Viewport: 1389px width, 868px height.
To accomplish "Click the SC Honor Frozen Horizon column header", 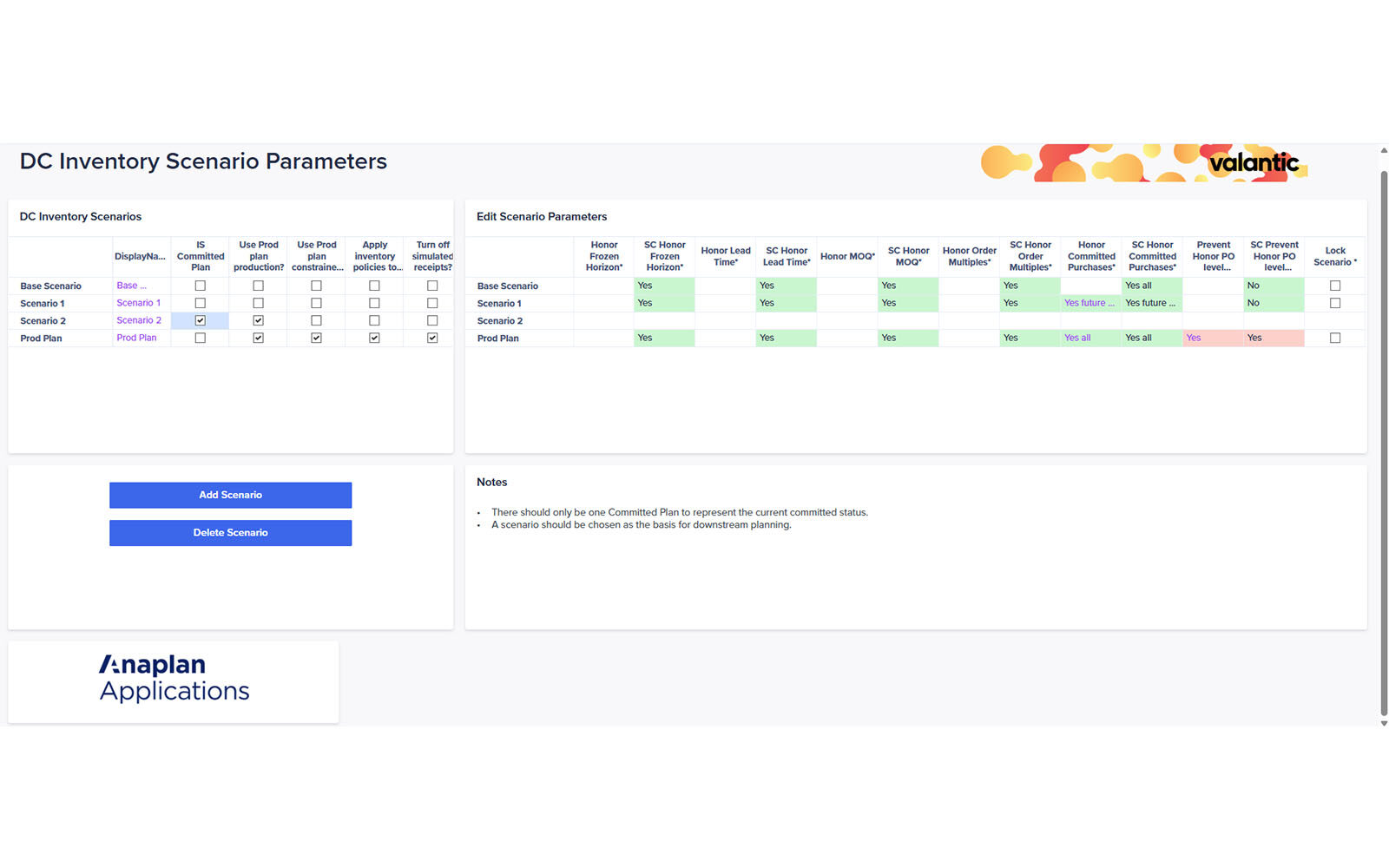I will point(664,256).
